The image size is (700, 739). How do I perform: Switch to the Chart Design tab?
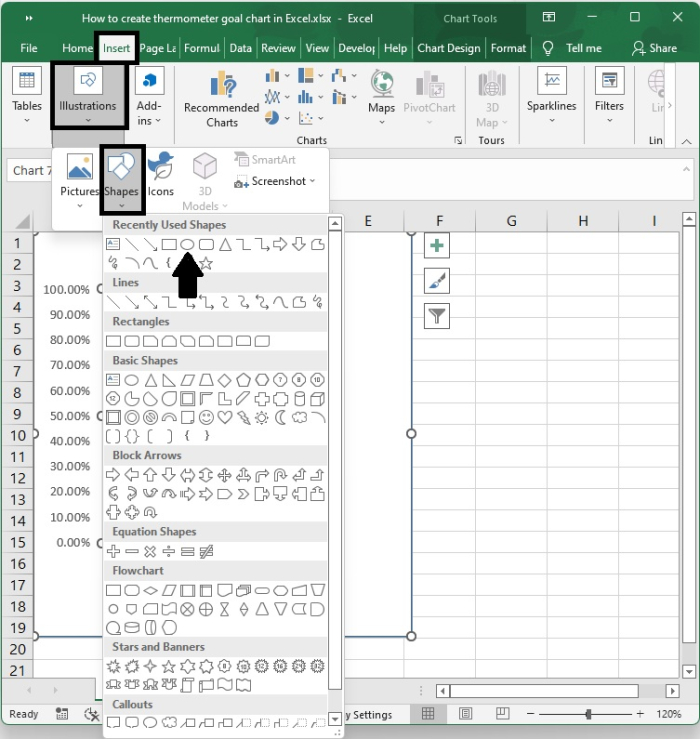(x=449, y=48)
